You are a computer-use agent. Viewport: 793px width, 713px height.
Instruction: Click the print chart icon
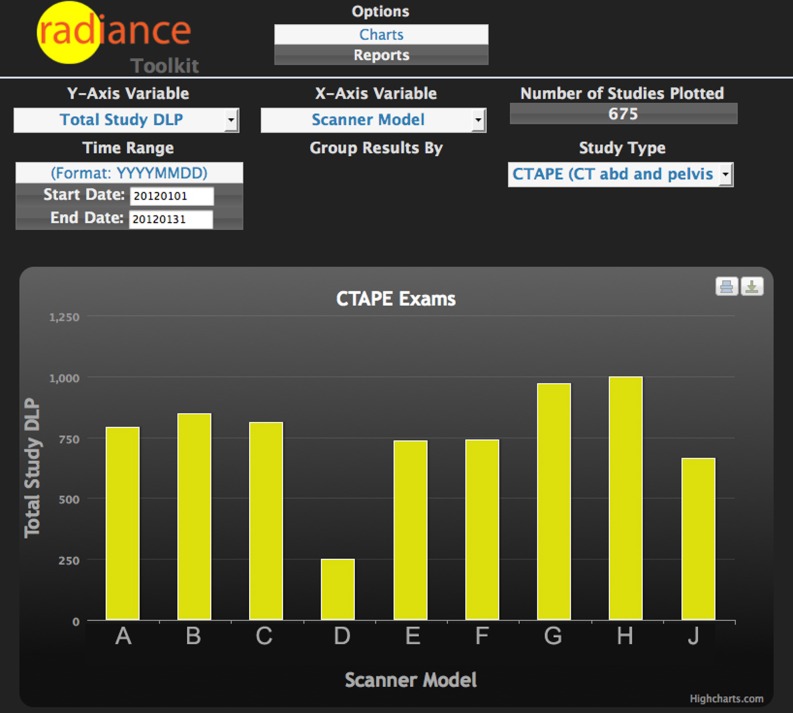pos(726,287)
